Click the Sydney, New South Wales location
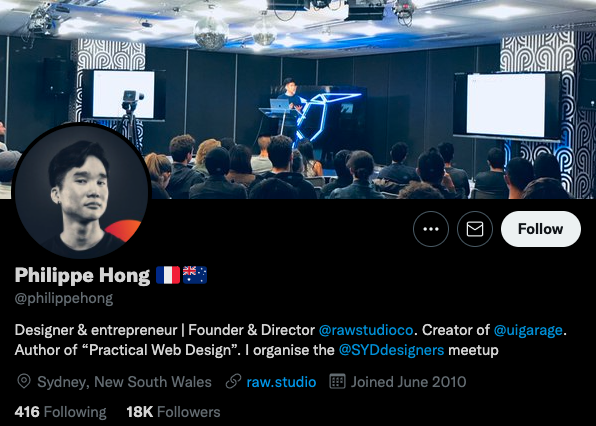Viewport: 596px width, 426px height. (x=124, y=382)
